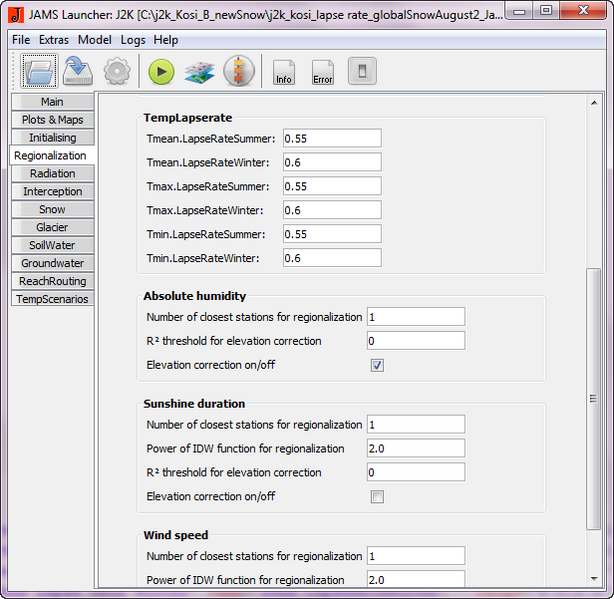Click the exit switch icon in toolbar
The image size is (614, 599).
click(362, 72)
